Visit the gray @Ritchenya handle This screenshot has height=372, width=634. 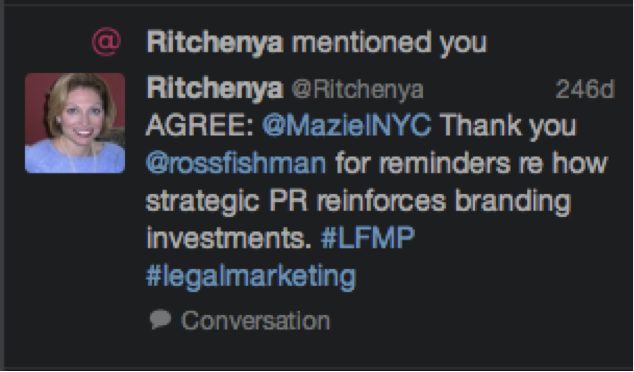coord(357,89)
